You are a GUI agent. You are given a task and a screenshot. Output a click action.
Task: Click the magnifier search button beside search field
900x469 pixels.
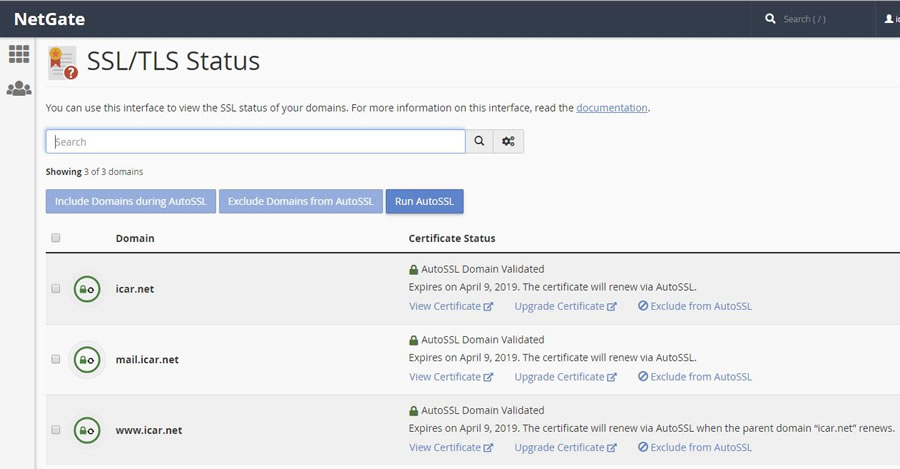point(479,142)
